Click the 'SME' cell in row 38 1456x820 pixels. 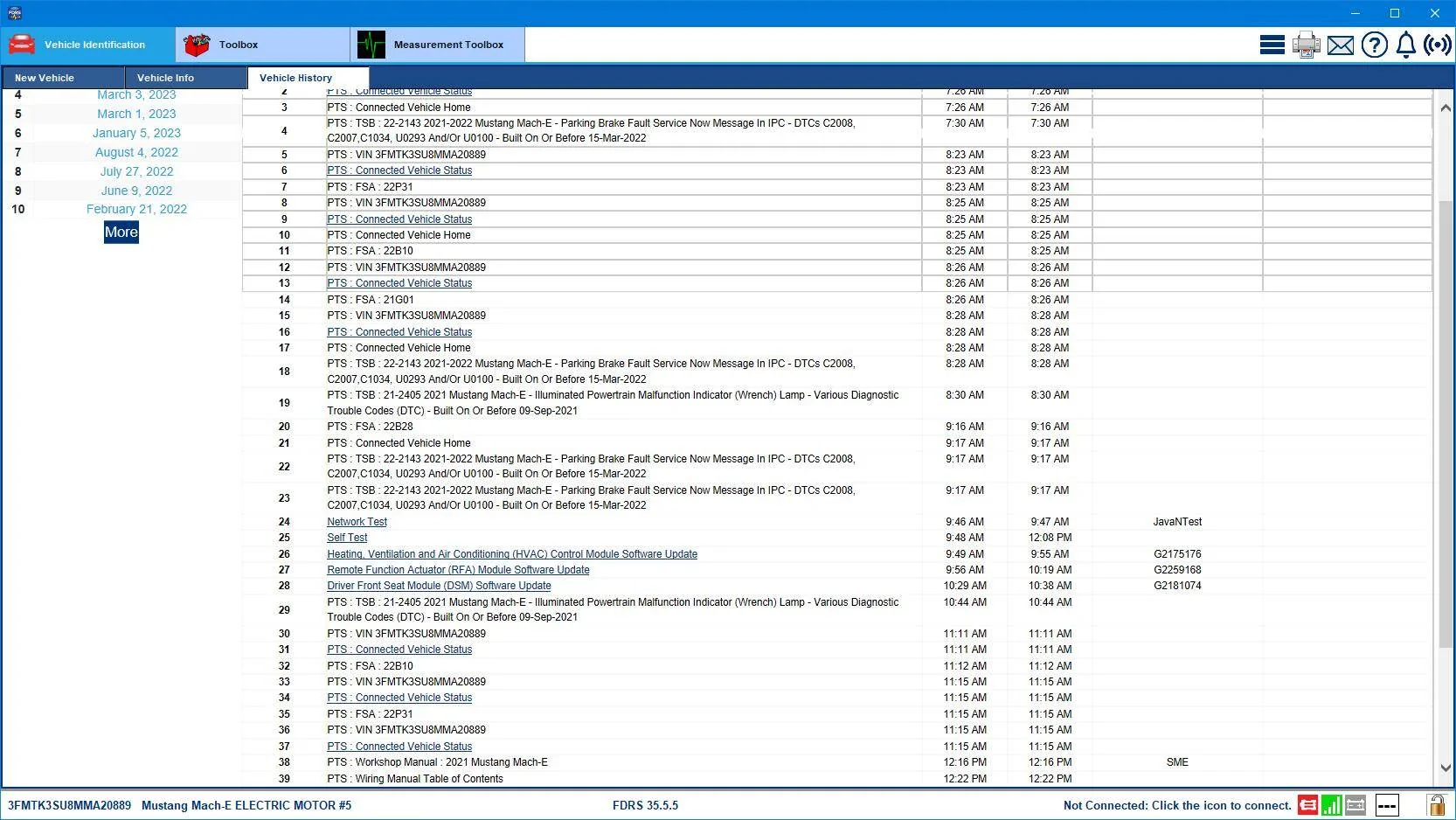[x=1177, y=762]
